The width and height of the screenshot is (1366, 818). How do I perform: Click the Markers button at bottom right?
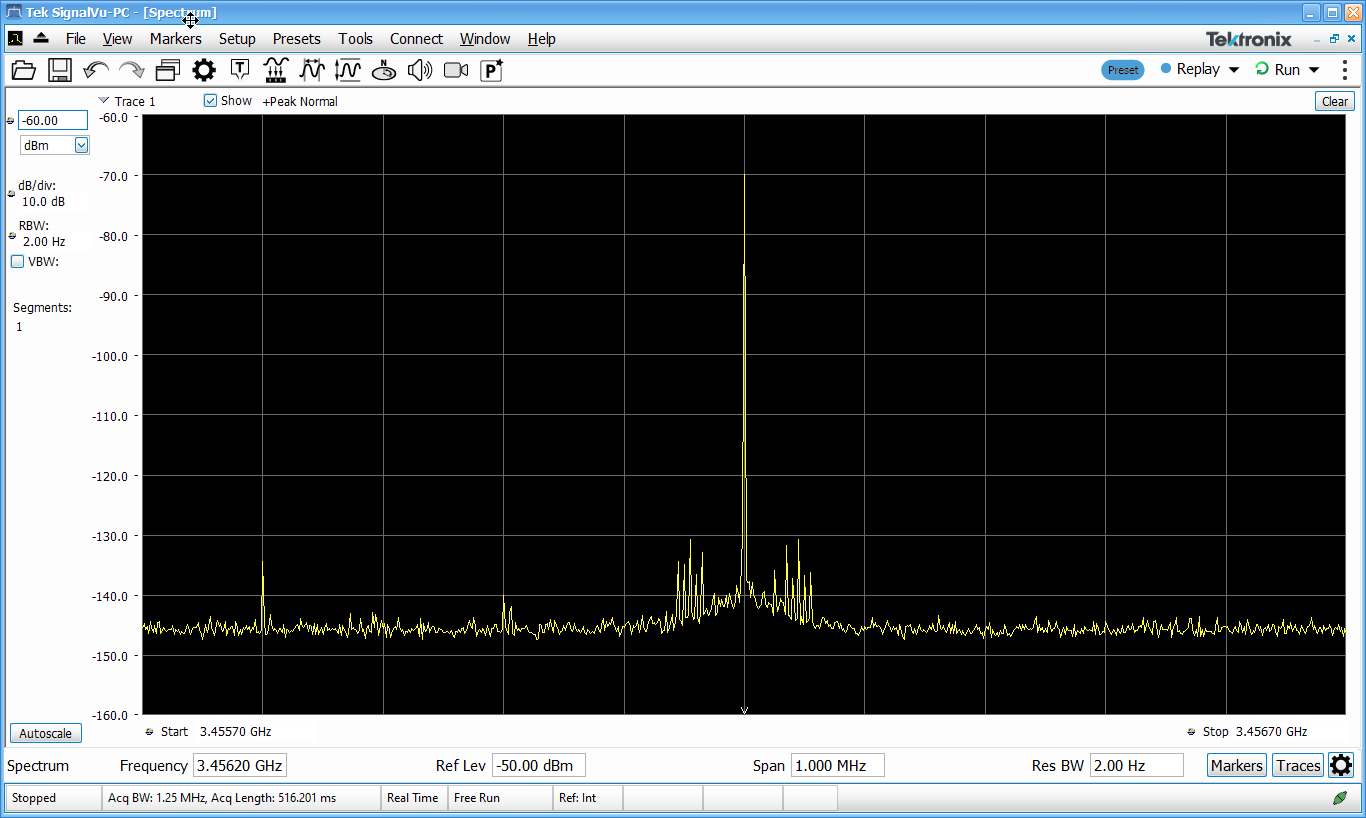[x=1237, y=765]
